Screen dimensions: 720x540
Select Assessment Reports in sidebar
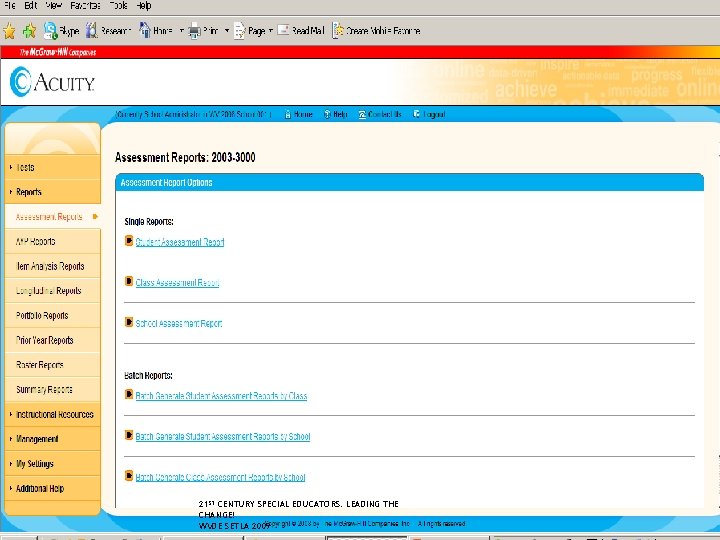tap(53, 217)
